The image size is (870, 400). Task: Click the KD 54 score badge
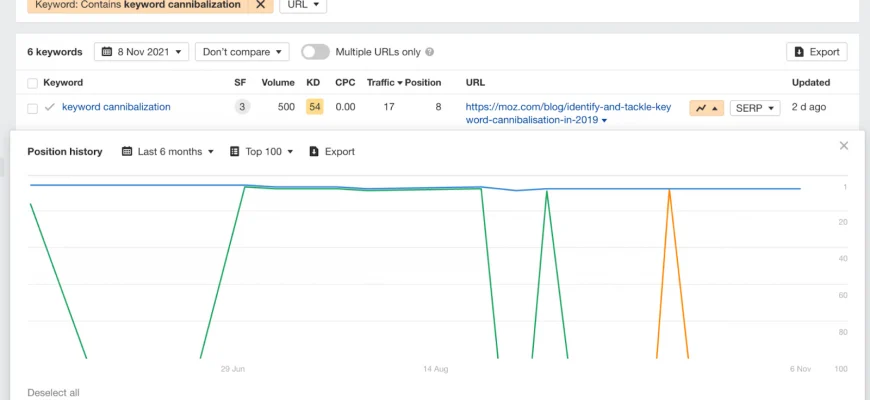click(x=314, y=107)
